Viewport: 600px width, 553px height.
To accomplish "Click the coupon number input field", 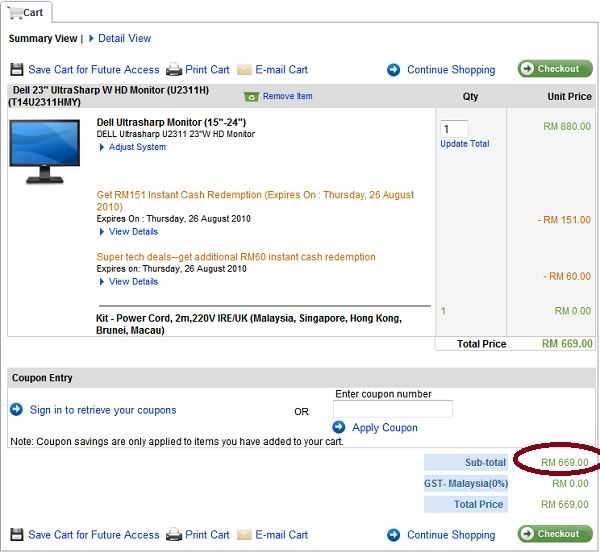I will tap(393, 409).
